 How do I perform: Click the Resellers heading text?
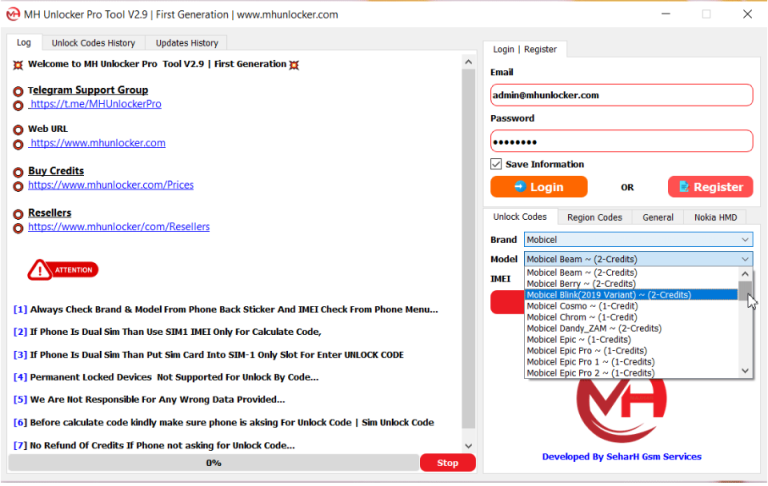point(49,213)
